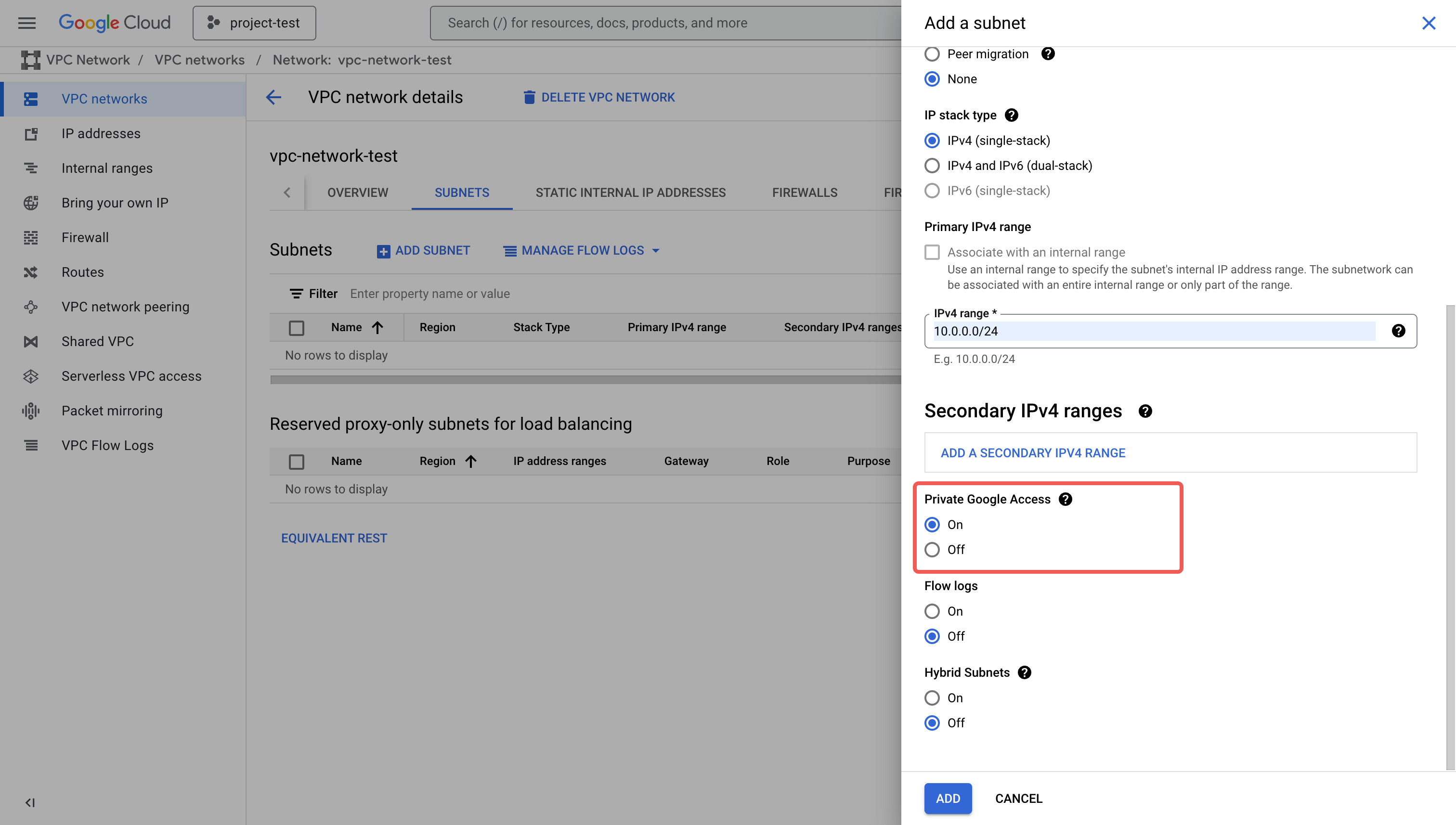Click the IPv4 range input field

[x=1153, y=331]
